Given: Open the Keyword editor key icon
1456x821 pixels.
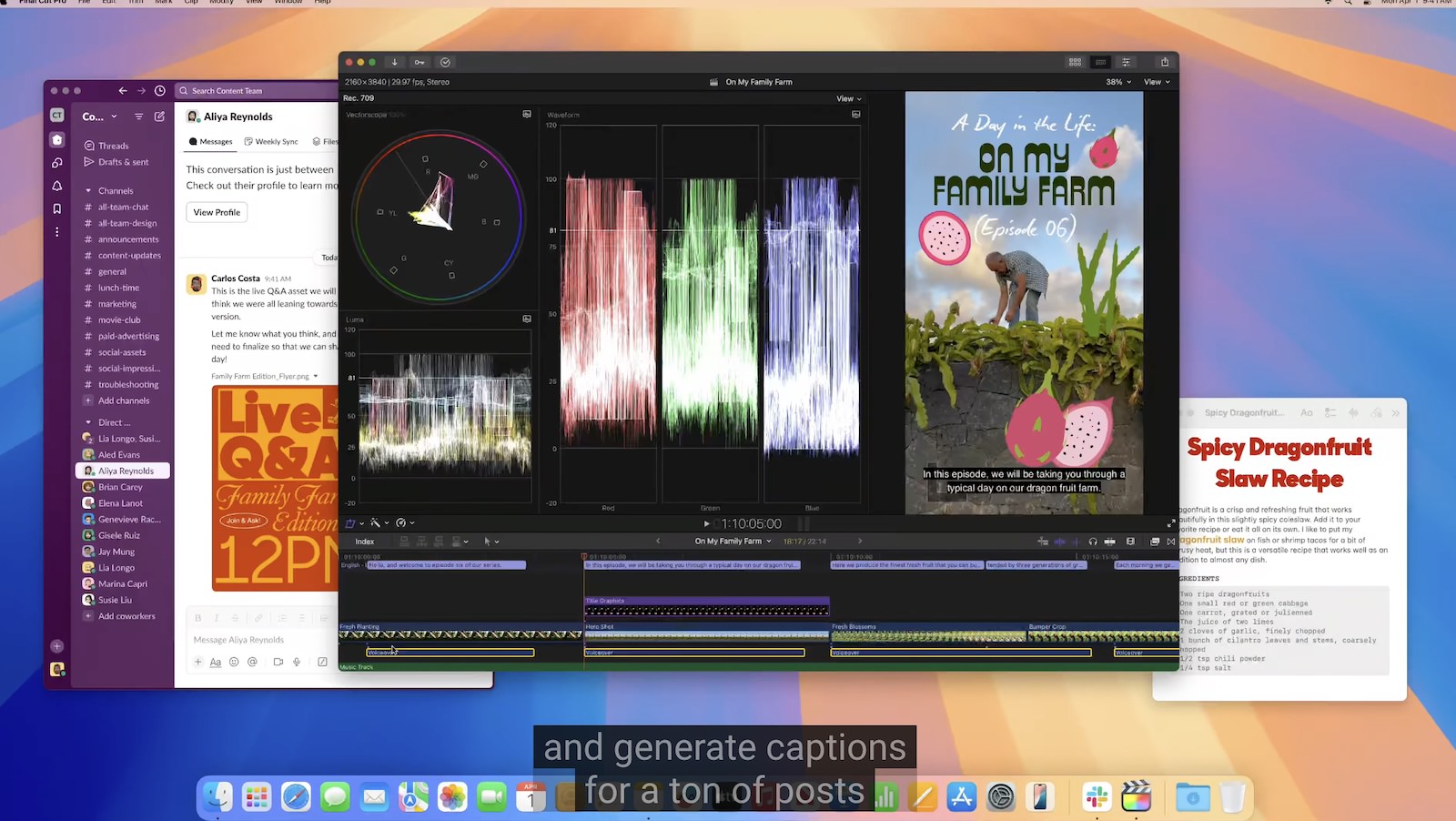Looking at the screenshot, I should click(x=420, y=62).
